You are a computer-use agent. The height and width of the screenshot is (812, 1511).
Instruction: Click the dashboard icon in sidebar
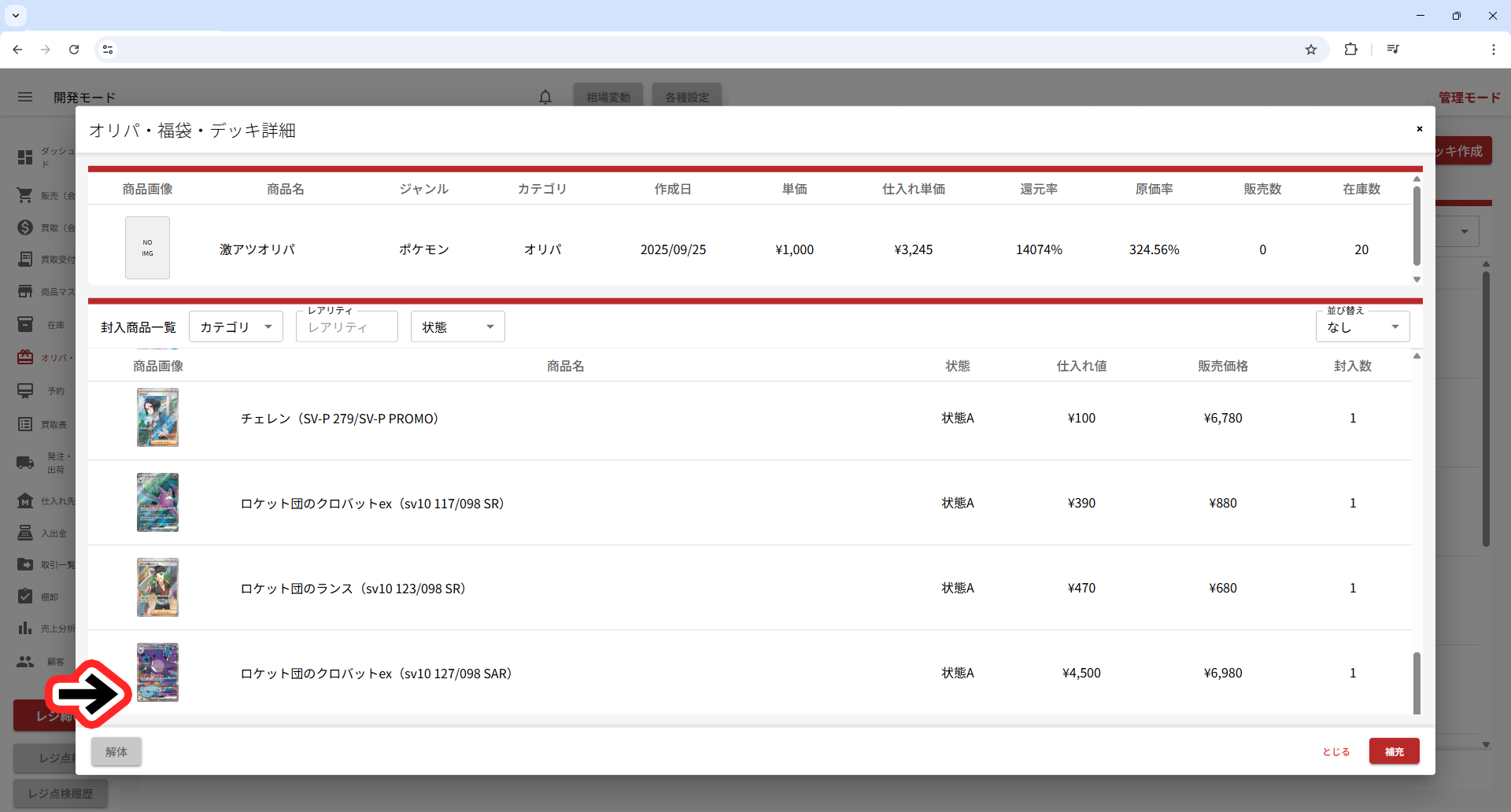(x=25, y=157)
